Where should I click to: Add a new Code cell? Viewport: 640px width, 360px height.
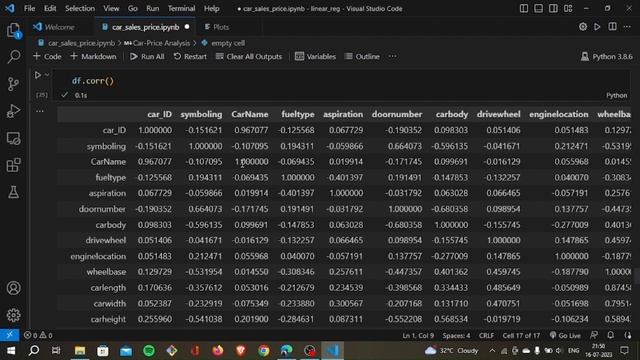[47, 56]
